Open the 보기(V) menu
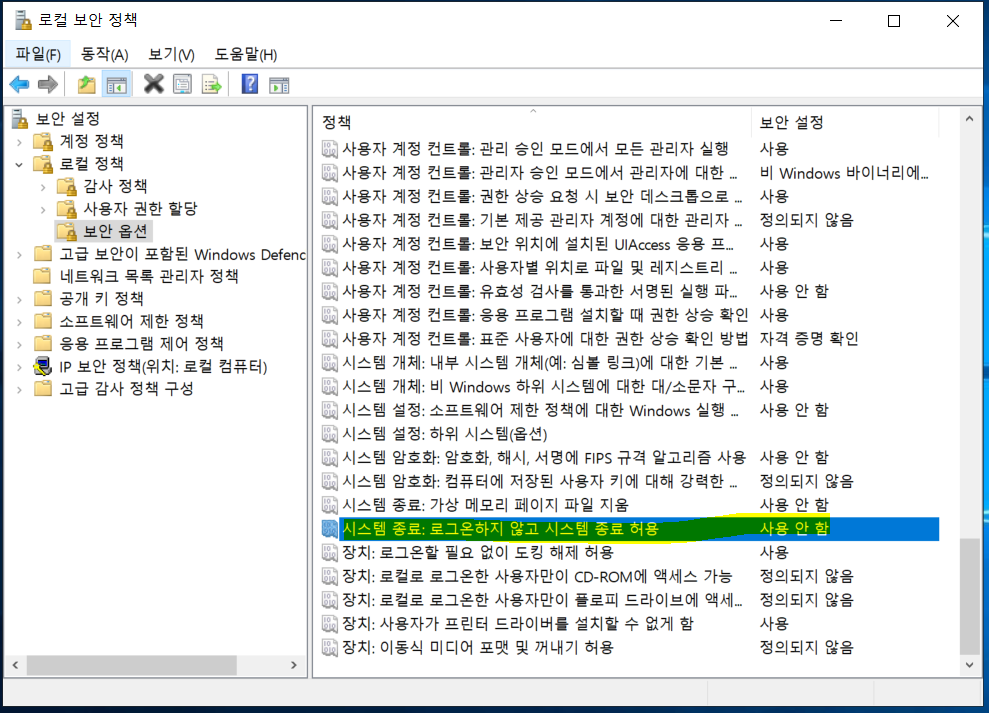989x713 pixels. point(172,54)
